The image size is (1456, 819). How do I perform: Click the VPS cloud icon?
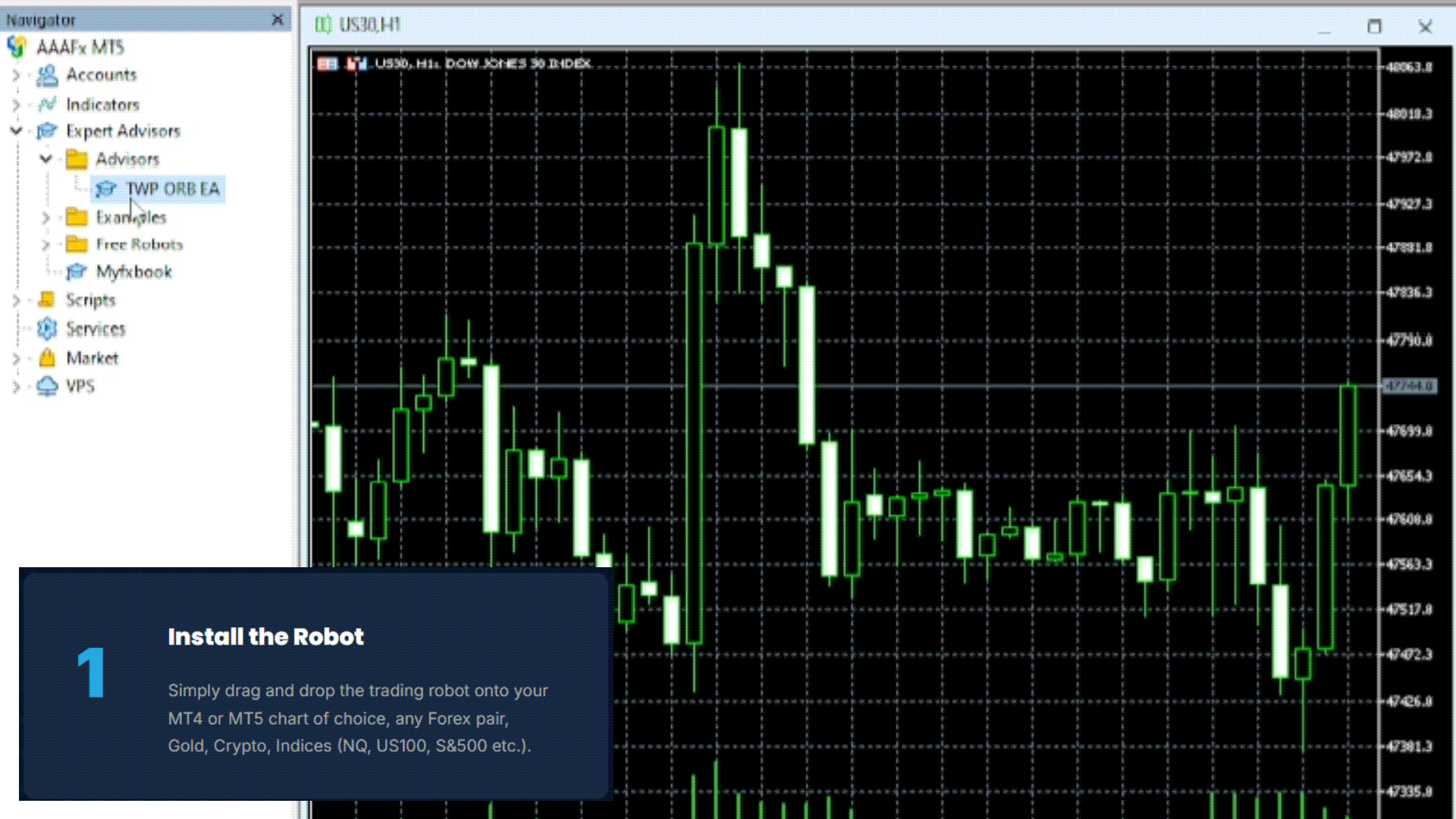click(x=47, y=386)
